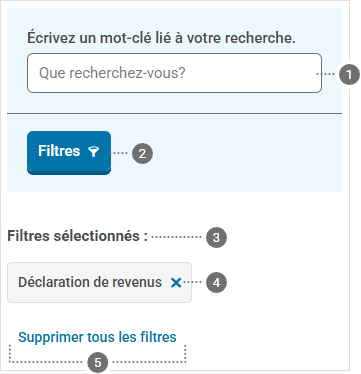361x374 pixels.
Task: Click numbered badge 4 beside the filter chip
Action: pyautogui.click(x=216, y=282)
